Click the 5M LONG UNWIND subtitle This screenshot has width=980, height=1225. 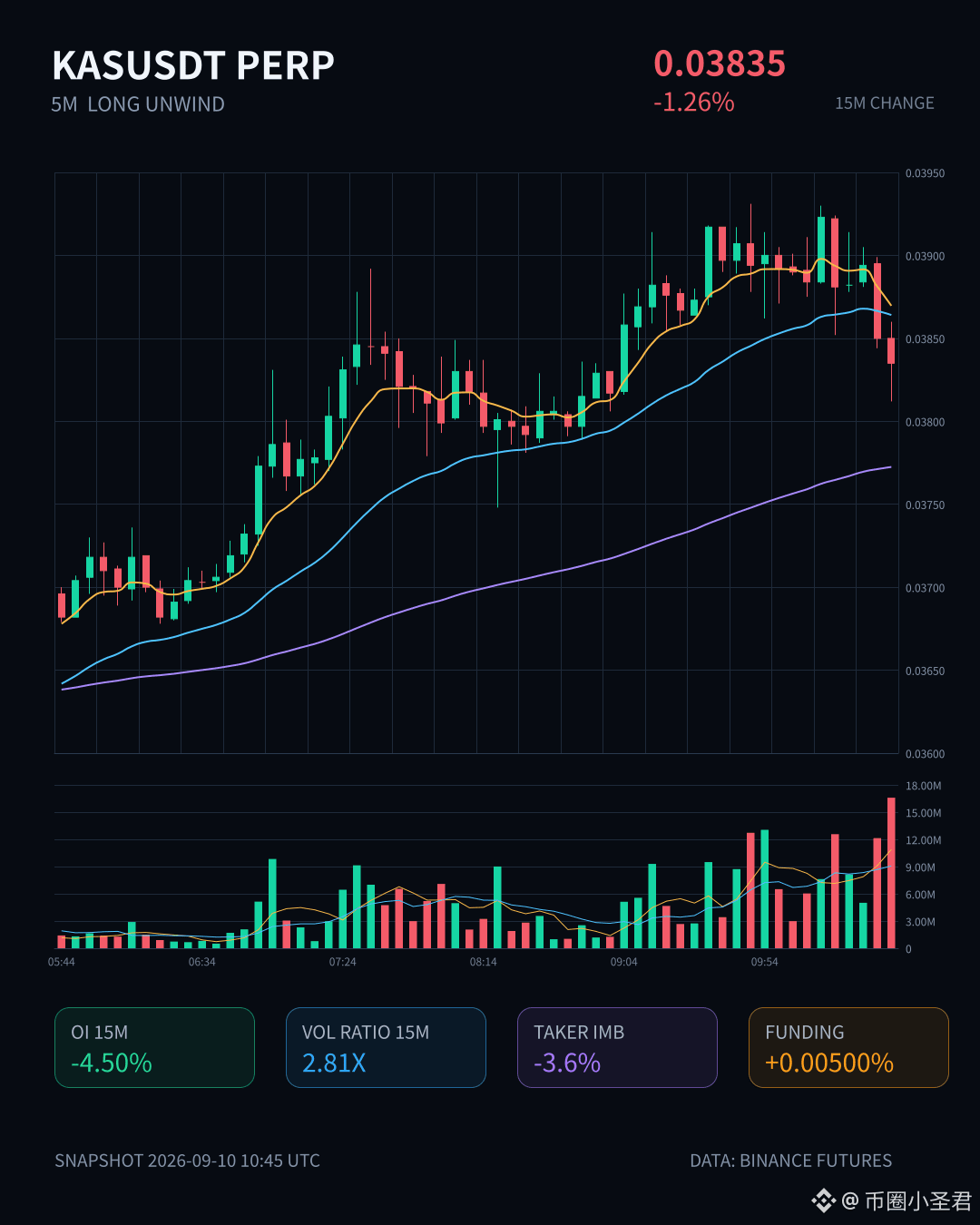pos(138,104)
